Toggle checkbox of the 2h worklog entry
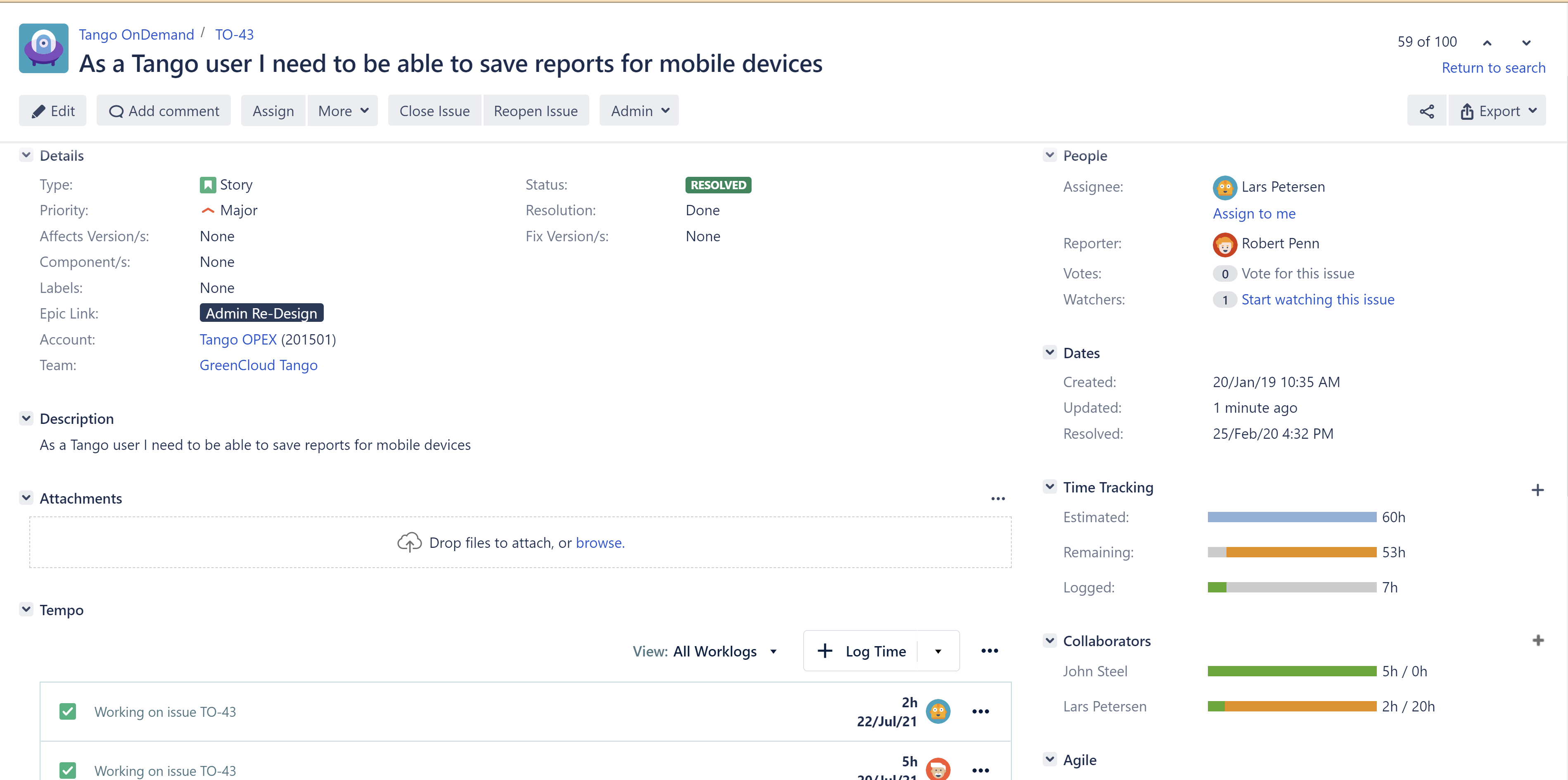Viewport: 1568px width, 780px height. 68,711
